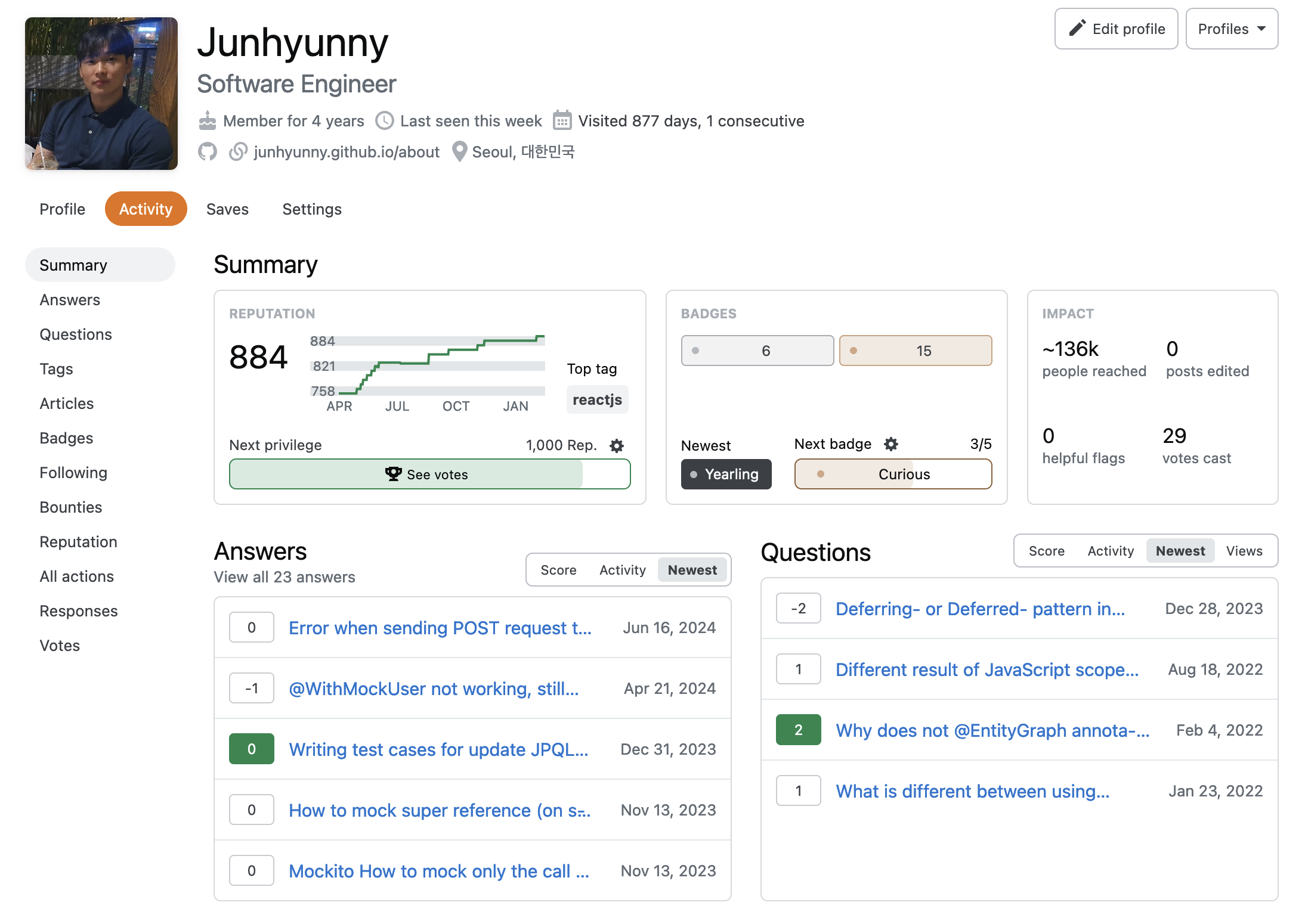The image size is (1305, 924).
Task: Click the profile avatar photo
Action: click(x=101, y=94)
